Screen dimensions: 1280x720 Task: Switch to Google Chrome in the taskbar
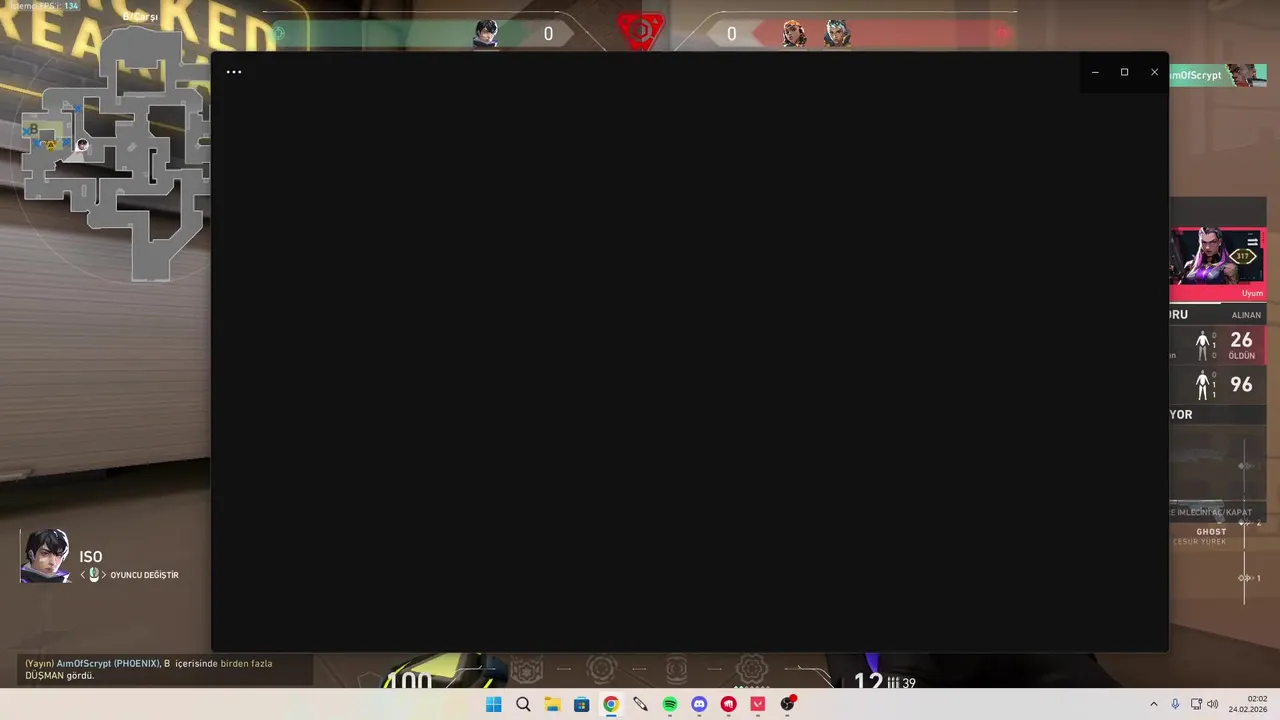pos(611,704)
